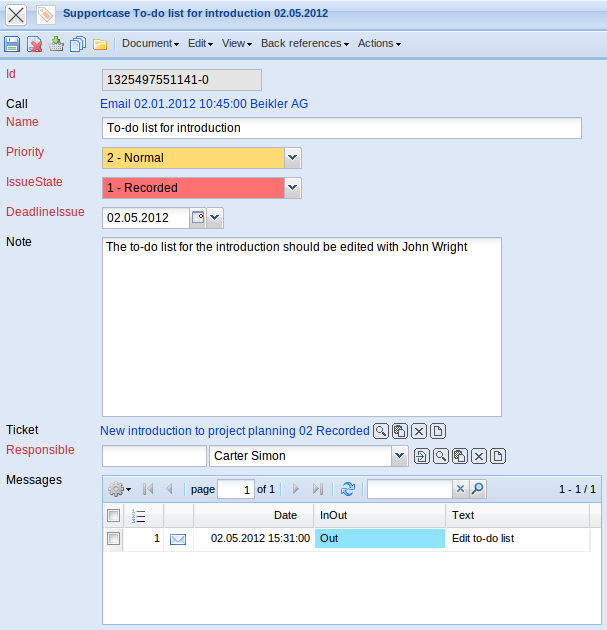
Task: Click the search magnifier icon beside Ticket link
Action: coord(381,431)
